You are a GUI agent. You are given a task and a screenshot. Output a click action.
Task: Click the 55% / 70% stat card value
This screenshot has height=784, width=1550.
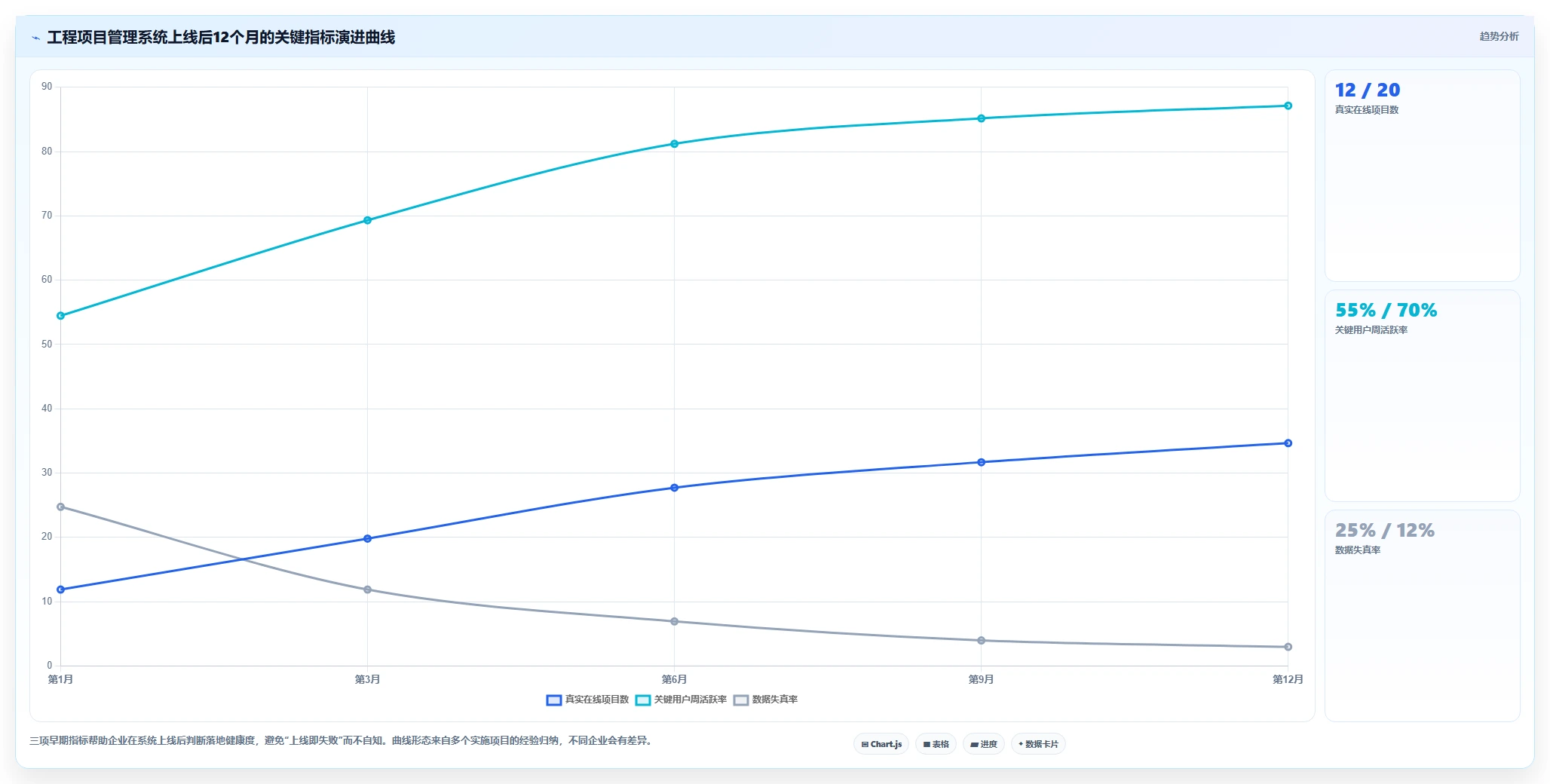point(1386,311)
